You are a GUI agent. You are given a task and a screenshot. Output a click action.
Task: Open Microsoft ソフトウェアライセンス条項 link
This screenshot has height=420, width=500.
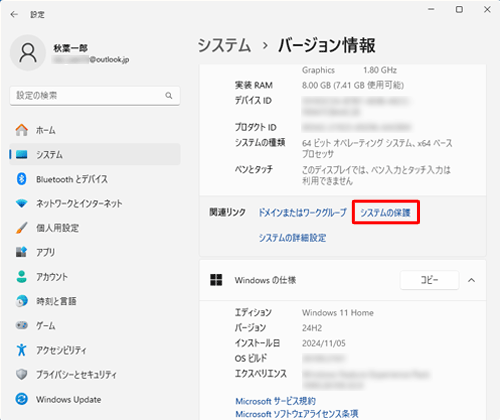point(297,414)
